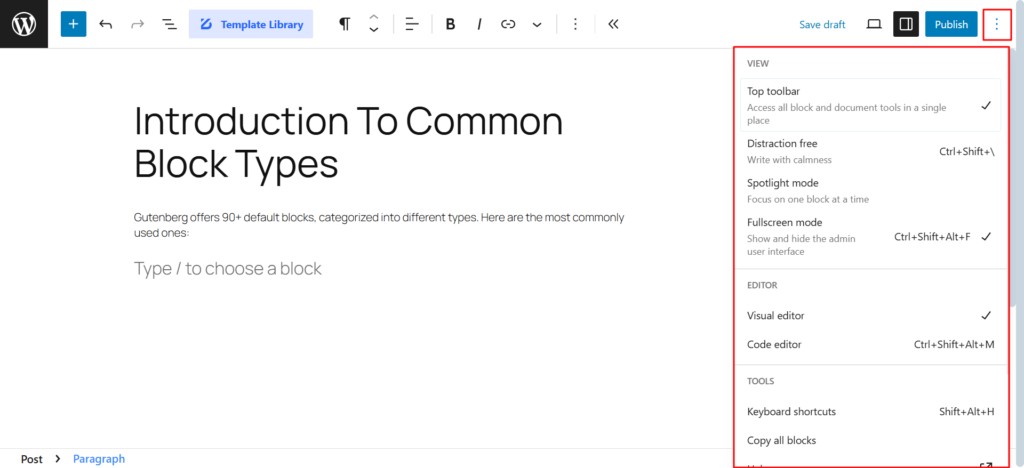Move block up with the up chevron
Viewport: 1024px width, 468px height.
[x=374, y=18]
